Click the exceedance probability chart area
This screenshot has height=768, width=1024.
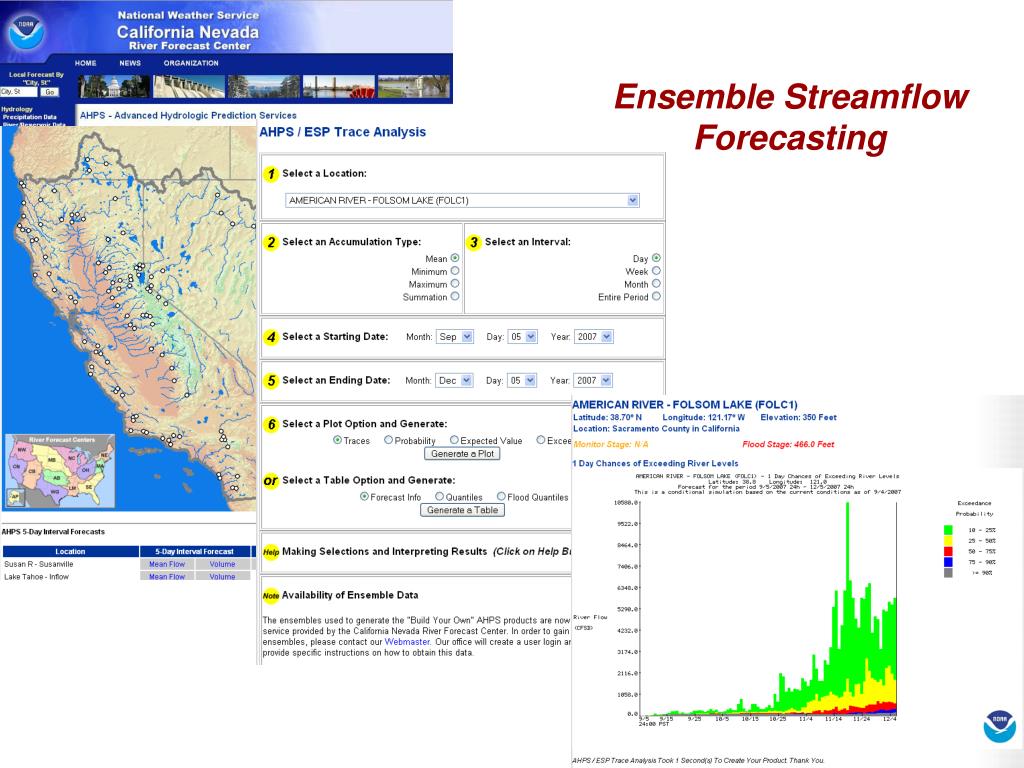tap(768, 609)
